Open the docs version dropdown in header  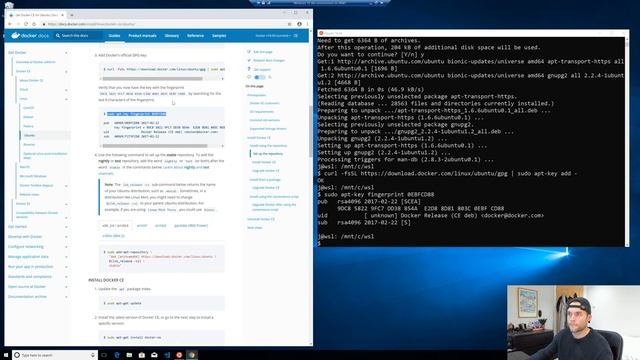273,36
